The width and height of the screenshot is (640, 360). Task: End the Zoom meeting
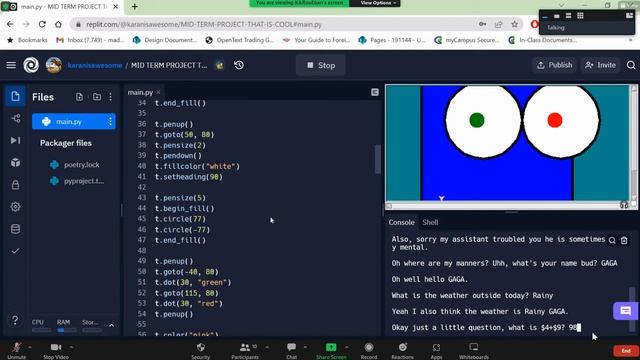(x=626, y=351)
